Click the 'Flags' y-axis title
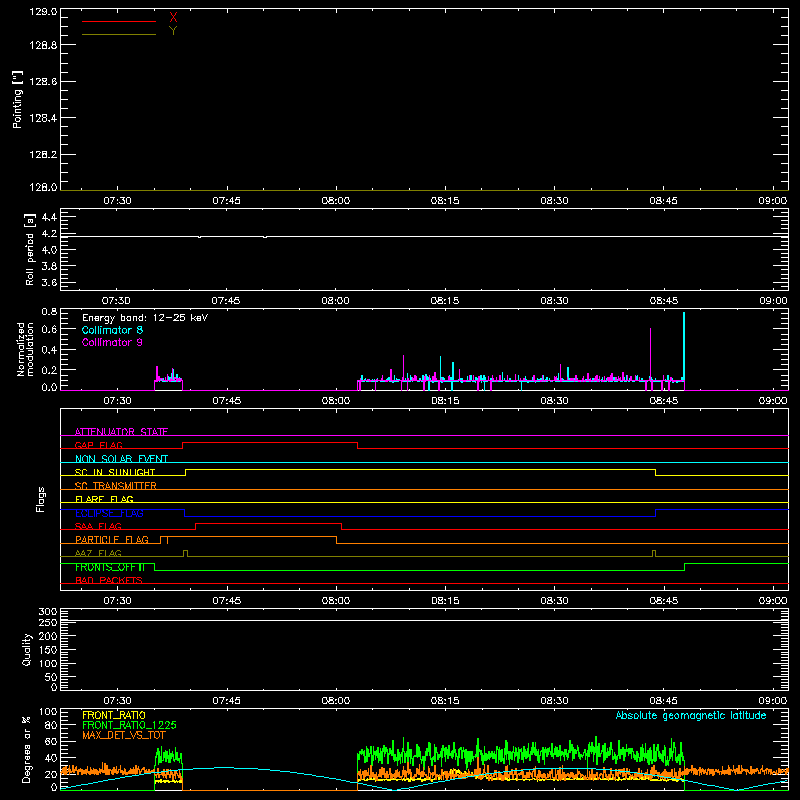Screen dimensions: 800x800 [40, 499]
